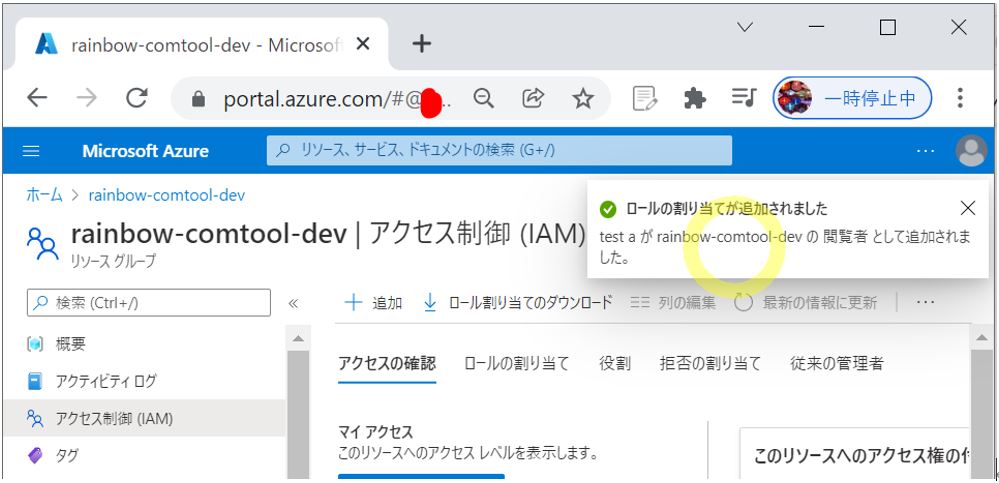The height and width of the screenshot is (483, 999).
Task: Open the Azure header ellipsis menu
Action: (925, 151)
